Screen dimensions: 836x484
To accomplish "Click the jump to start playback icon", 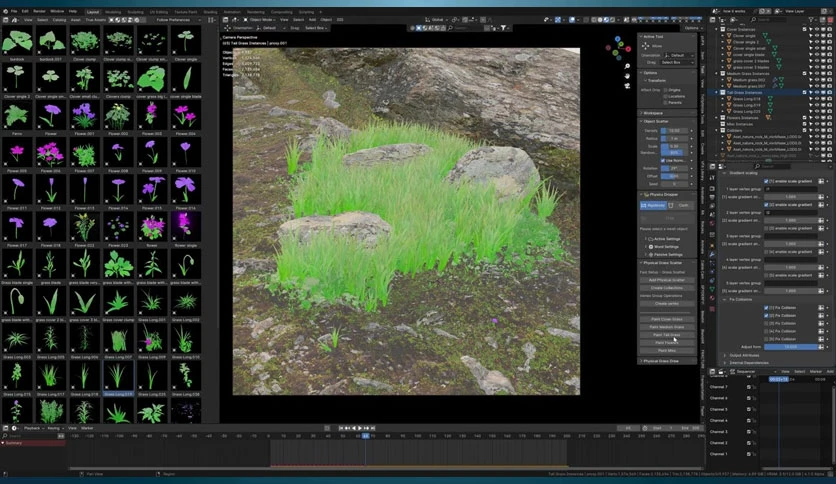I will coord(341,428).
